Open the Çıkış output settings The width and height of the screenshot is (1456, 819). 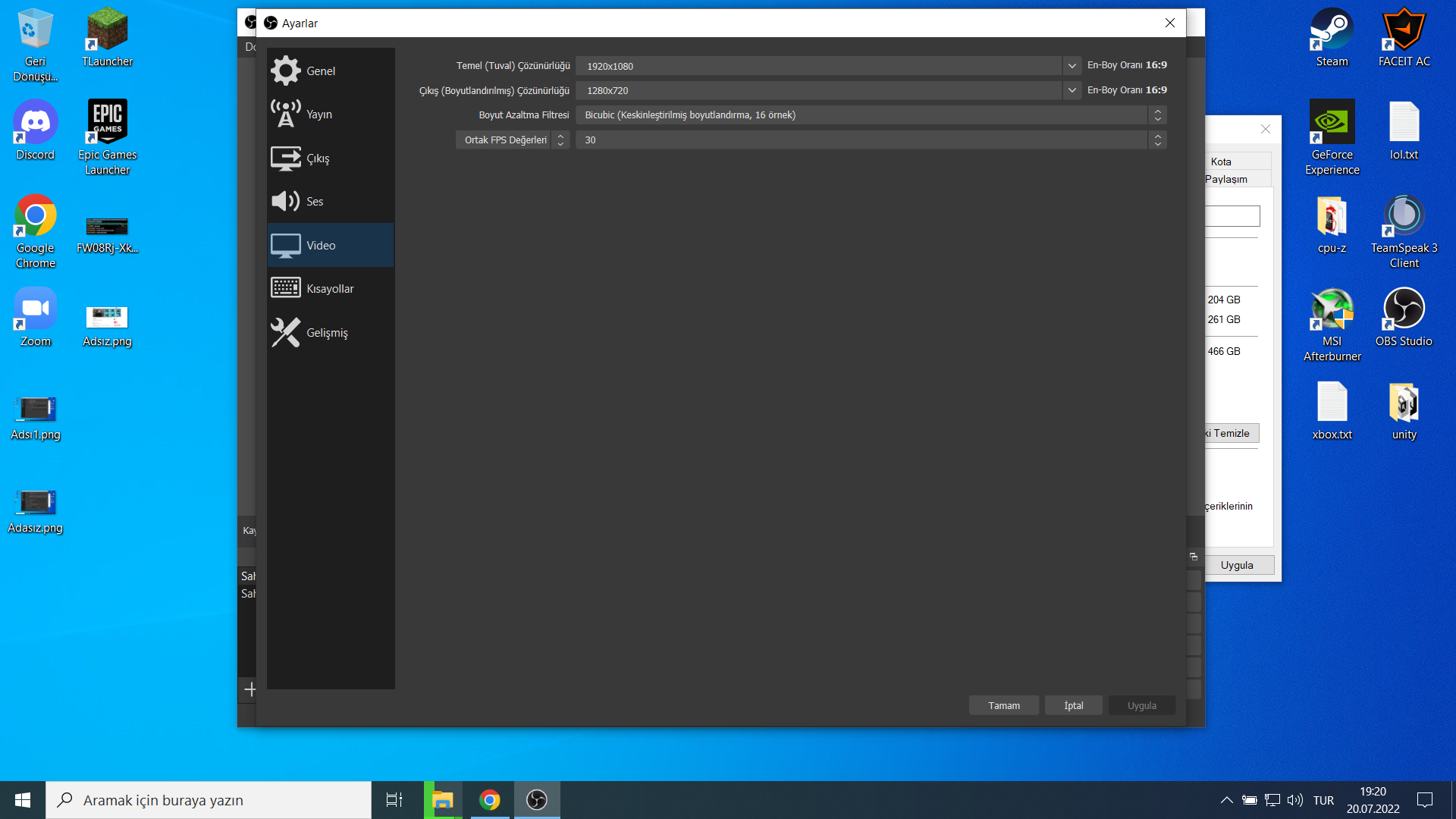(x=318, y=158)
